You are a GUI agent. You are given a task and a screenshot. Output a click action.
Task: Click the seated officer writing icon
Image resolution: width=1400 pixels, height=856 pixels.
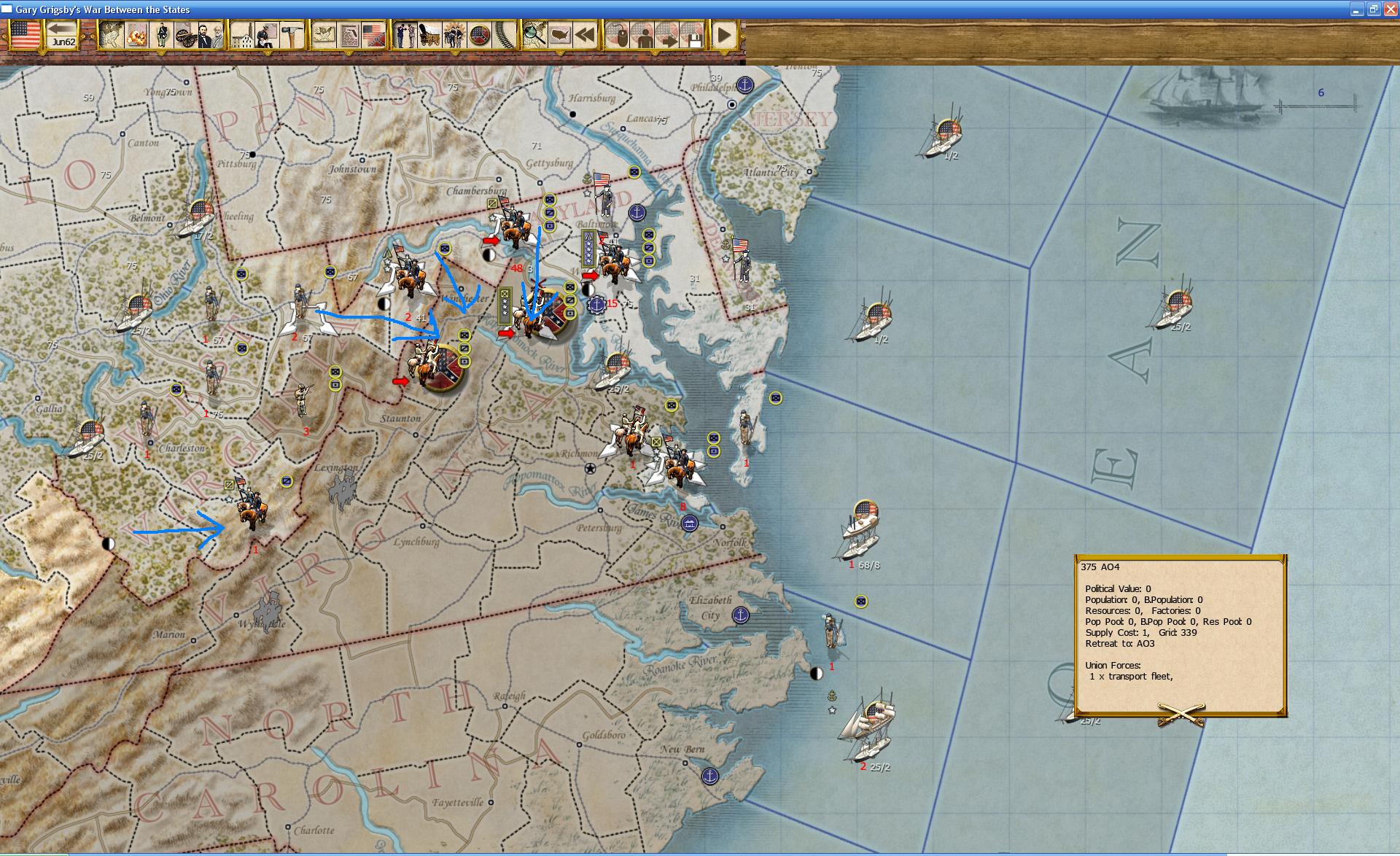(x=266, y=35)
